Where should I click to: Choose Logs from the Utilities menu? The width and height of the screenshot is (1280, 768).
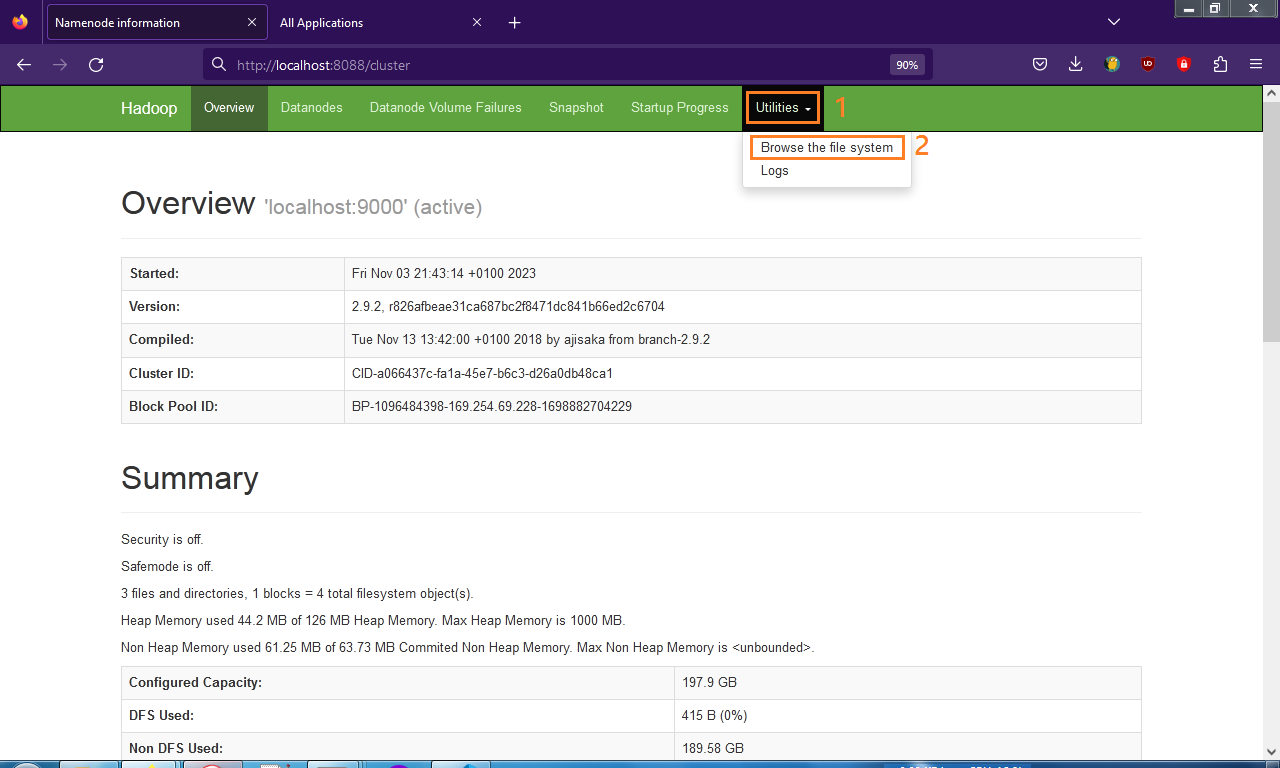775,171
